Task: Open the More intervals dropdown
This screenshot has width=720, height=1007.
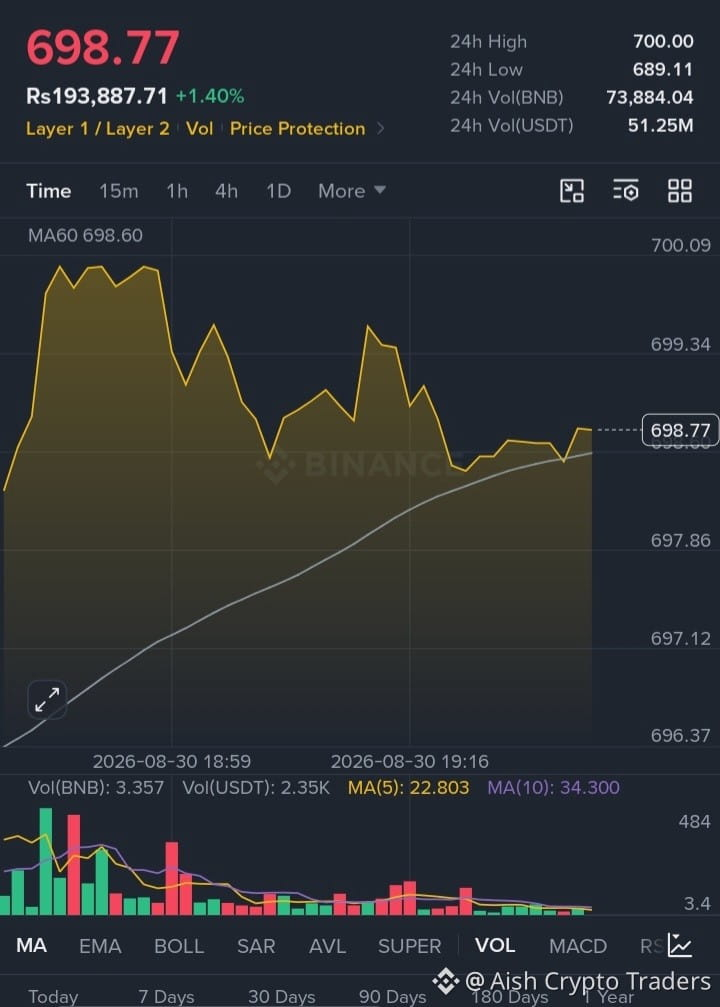Action: (351, 191)
